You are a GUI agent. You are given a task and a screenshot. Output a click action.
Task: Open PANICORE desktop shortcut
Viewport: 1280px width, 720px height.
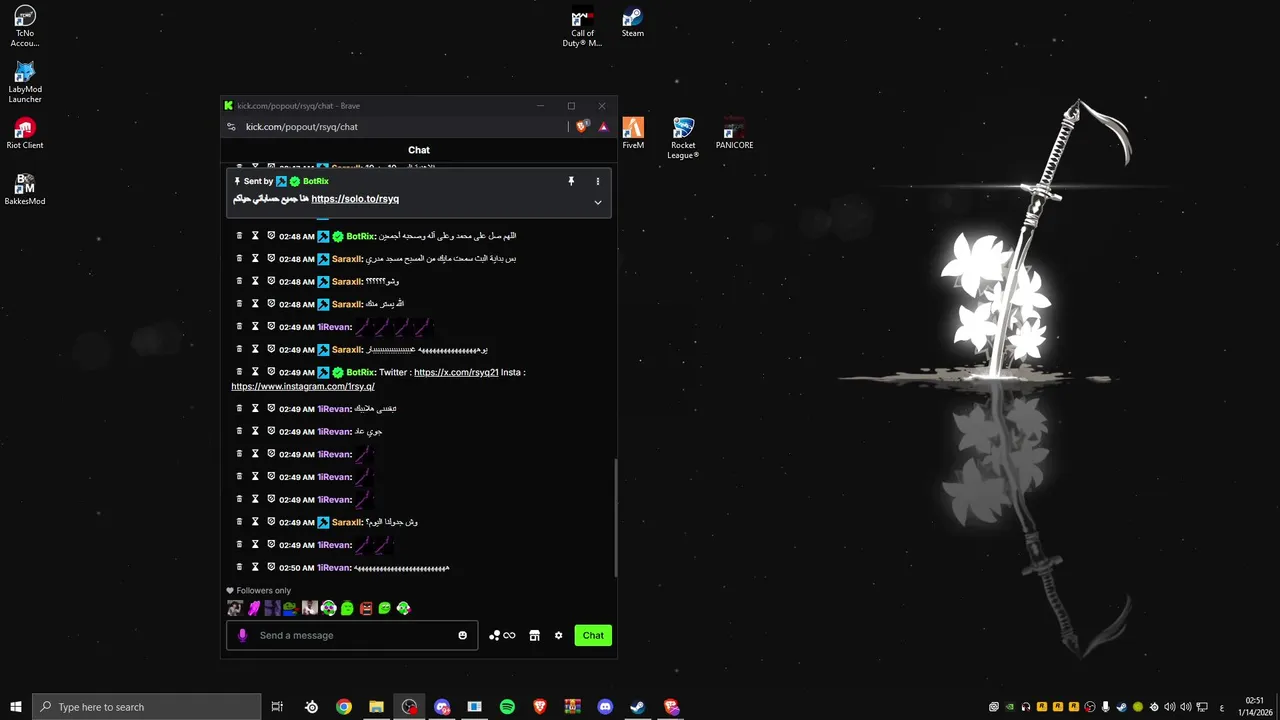(734, 133)
